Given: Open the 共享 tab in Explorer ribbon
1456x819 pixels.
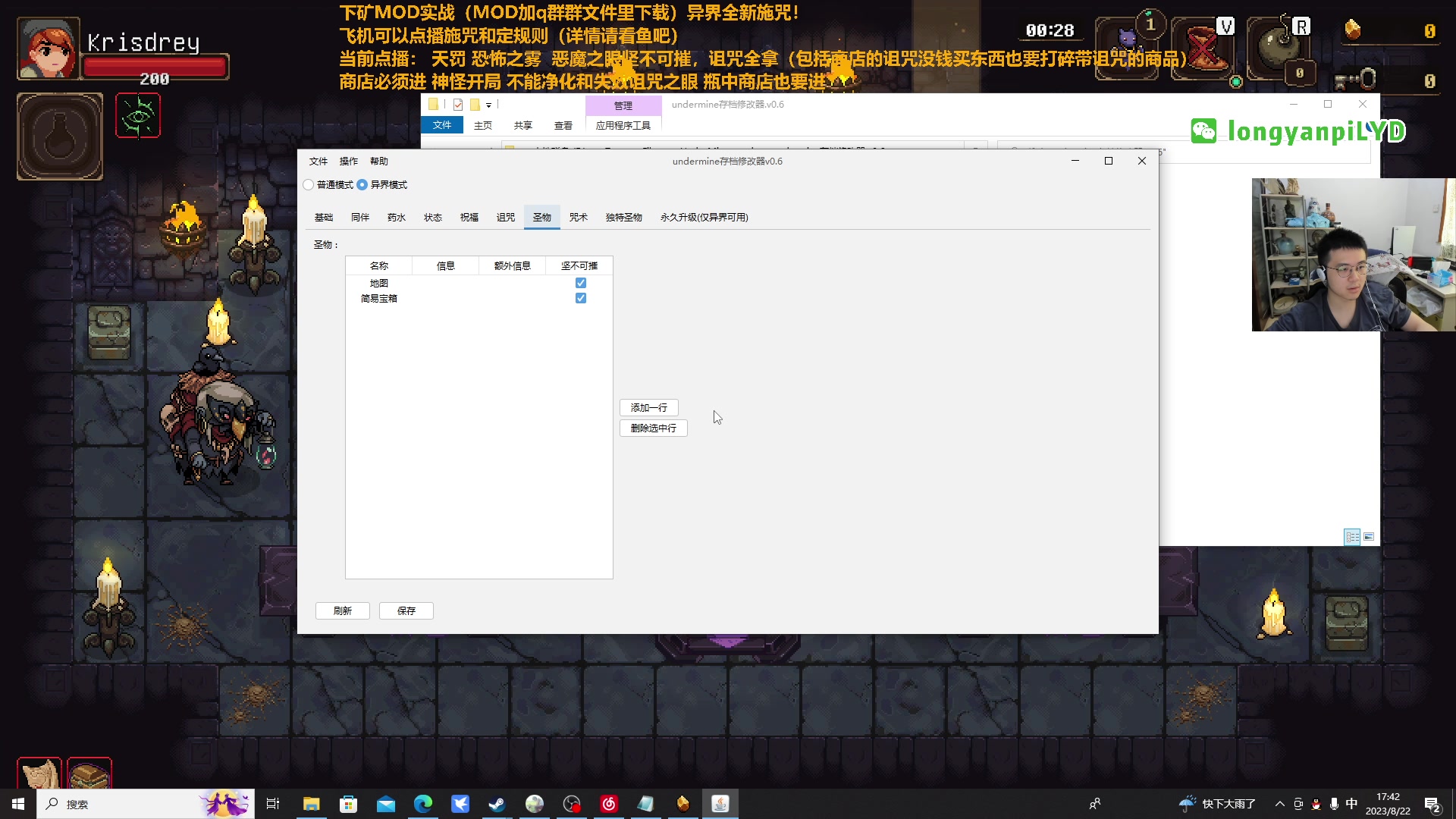Looking at the screenshot, I should click(523, 126).
